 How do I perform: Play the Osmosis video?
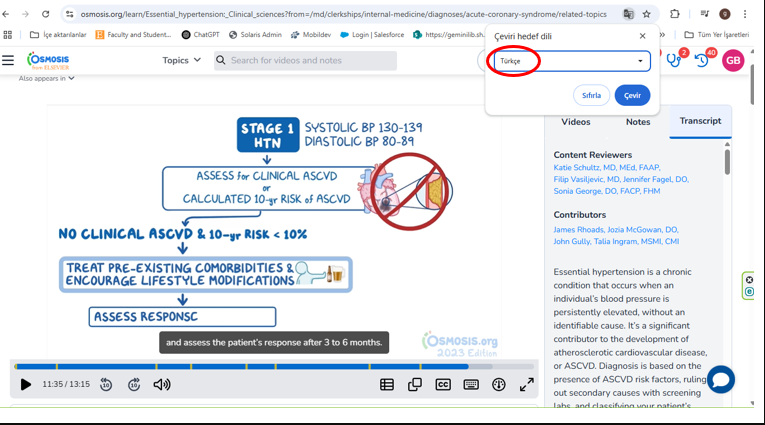(x=26, y=384)
